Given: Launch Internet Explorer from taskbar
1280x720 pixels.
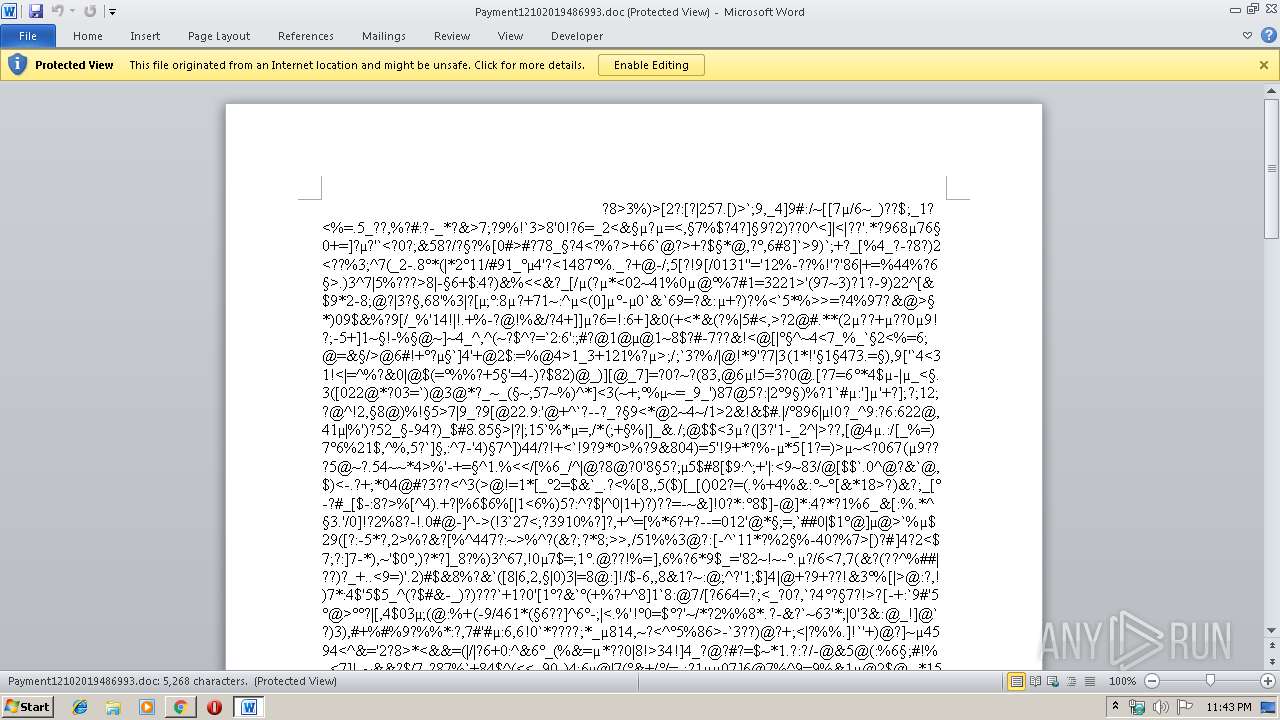Looking at the screenshot, I should pyautogui.click(x=80, y=707).
